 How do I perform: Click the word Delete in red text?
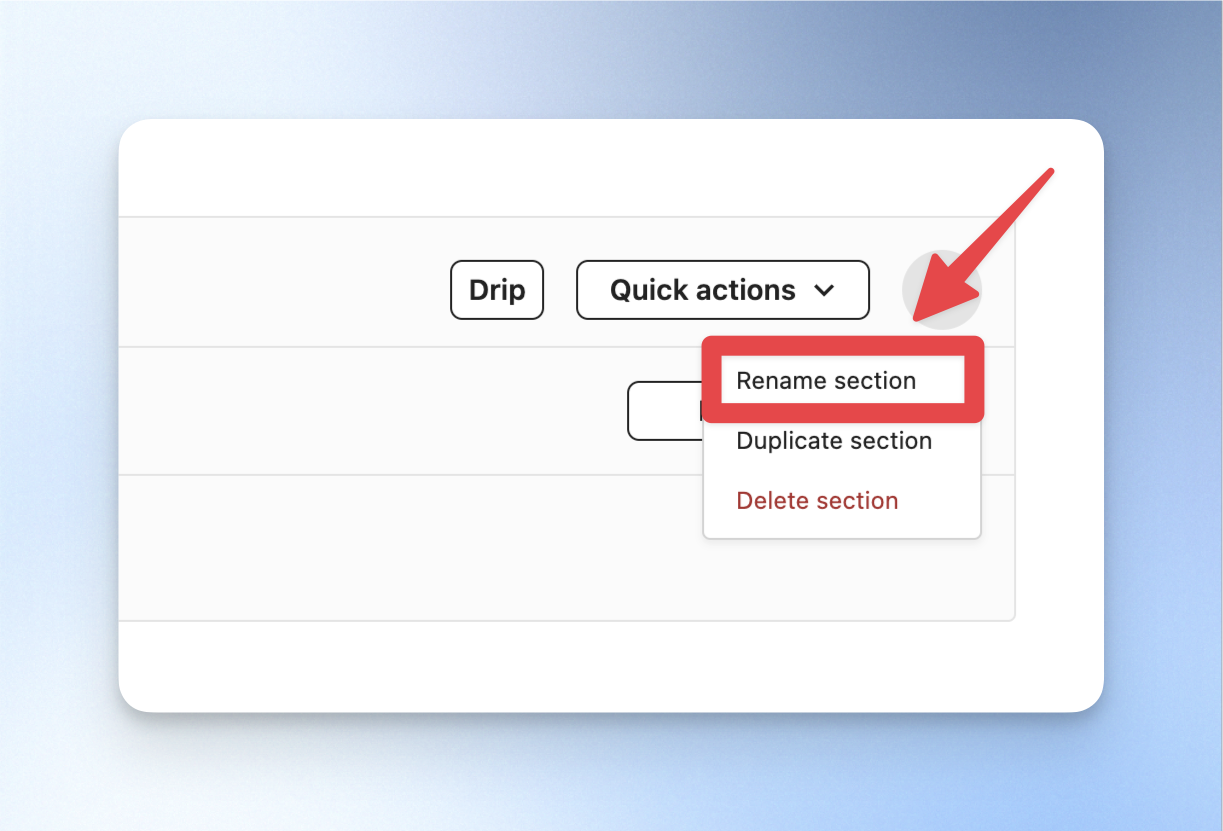(x=768, y=501)
